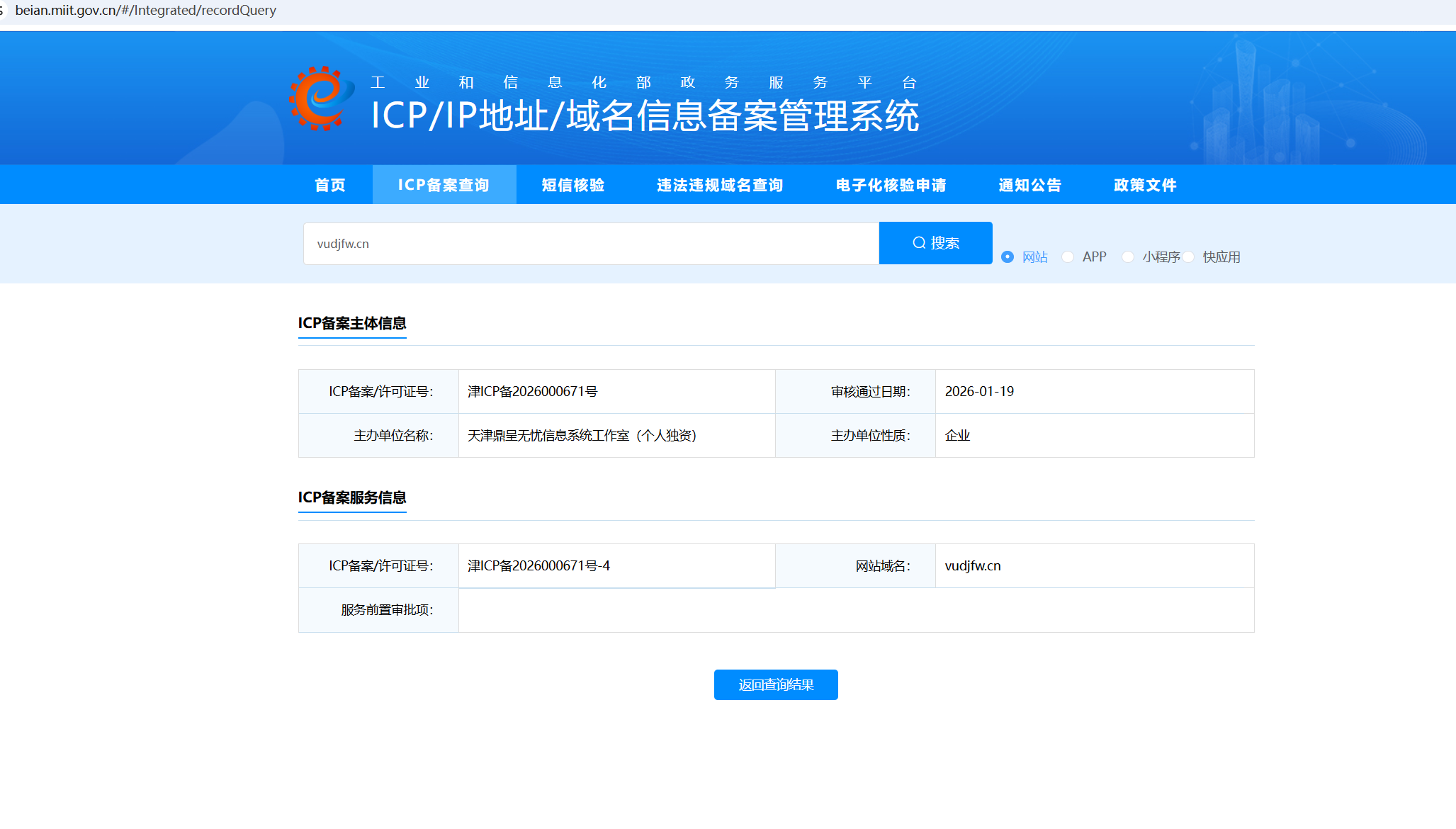Click the 津ICP备2026000671号-4 license number cell
This screenshot has width=1456, height=829.
[538, 565]
